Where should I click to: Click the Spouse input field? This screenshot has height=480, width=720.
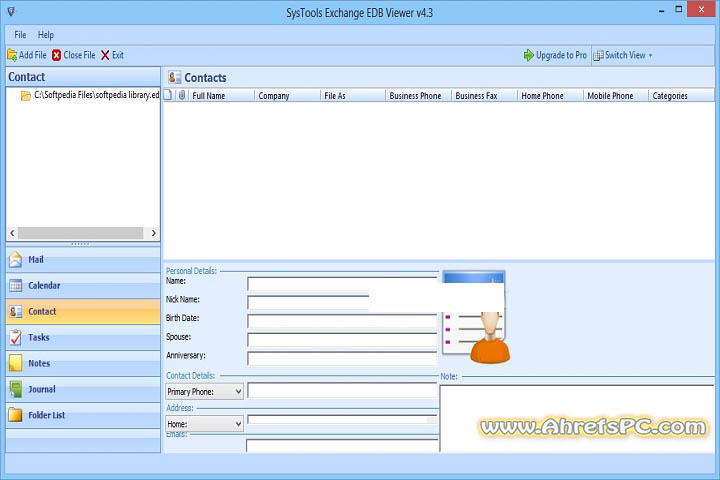pos(342,340)
